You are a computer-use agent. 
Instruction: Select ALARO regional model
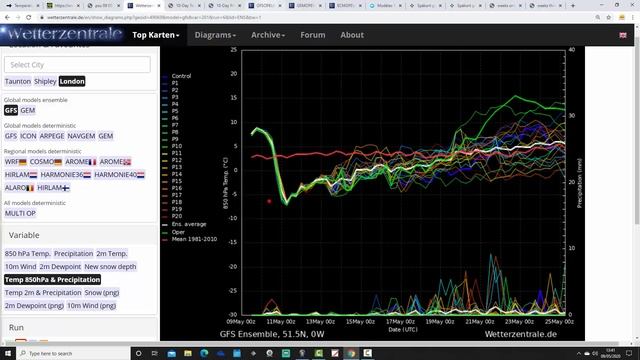(19, 188)
